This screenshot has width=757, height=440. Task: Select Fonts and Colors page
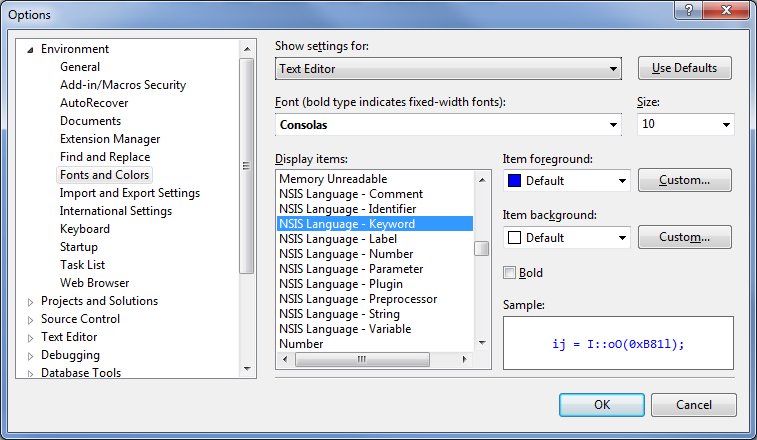(x=105, y=175)
